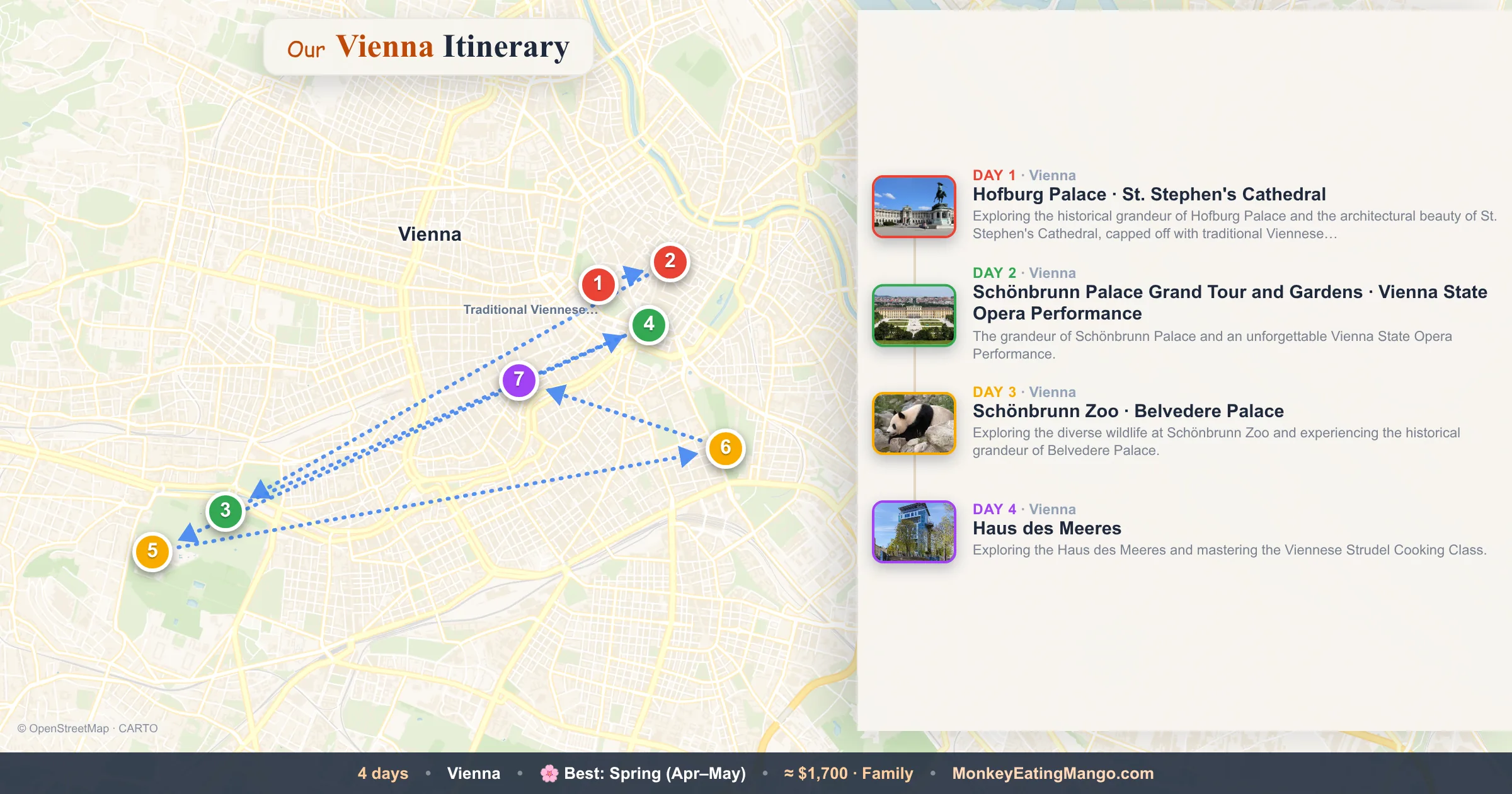1512x794 pixels.
Task: Click Schönbrunn Palace Grand Tour title
Action: click(x=1230, y=302)
